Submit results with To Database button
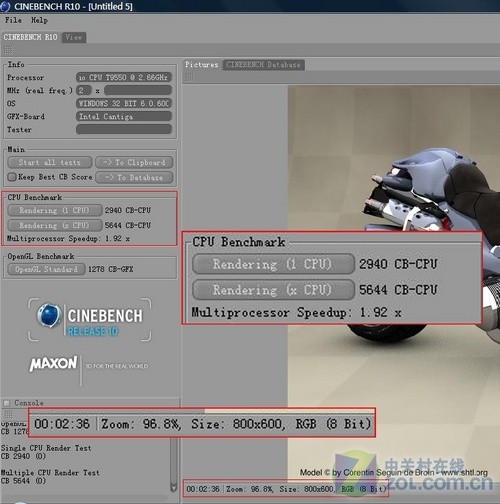The height and width of the screenshot is (504, 500). (134, 177)
